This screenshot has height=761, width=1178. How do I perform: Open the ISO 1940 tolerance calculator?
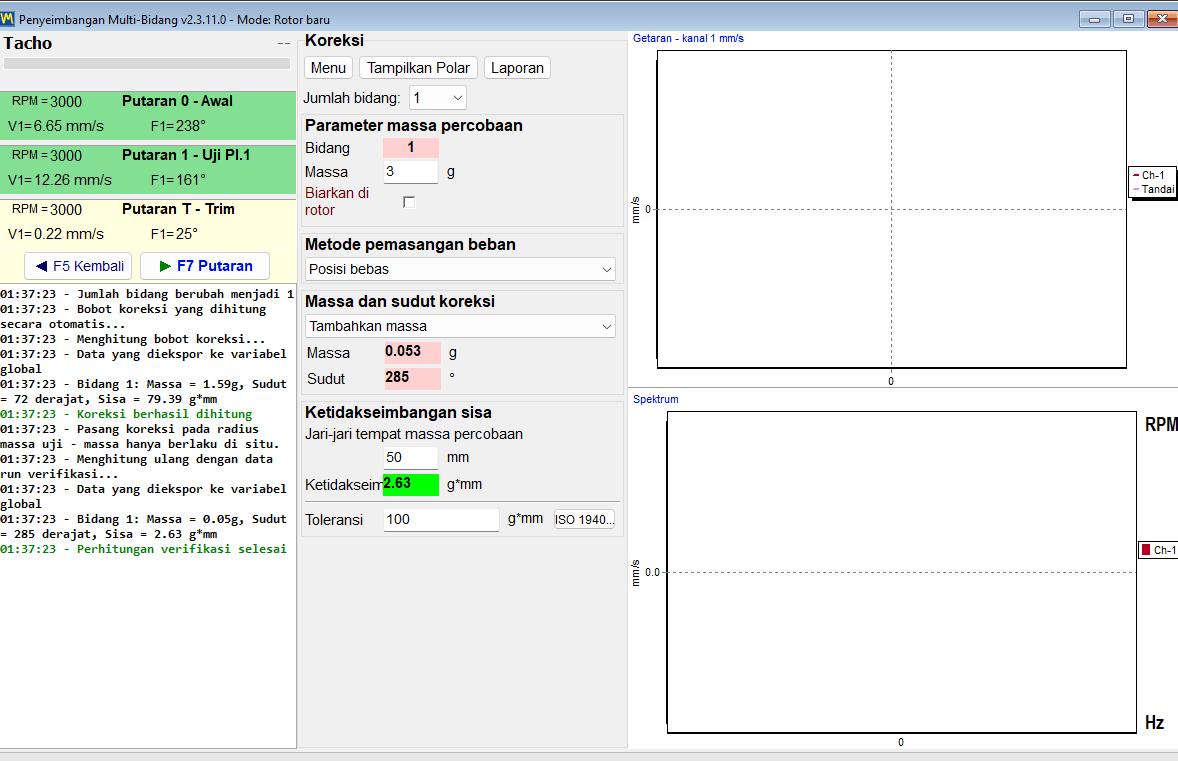(584, 519)
